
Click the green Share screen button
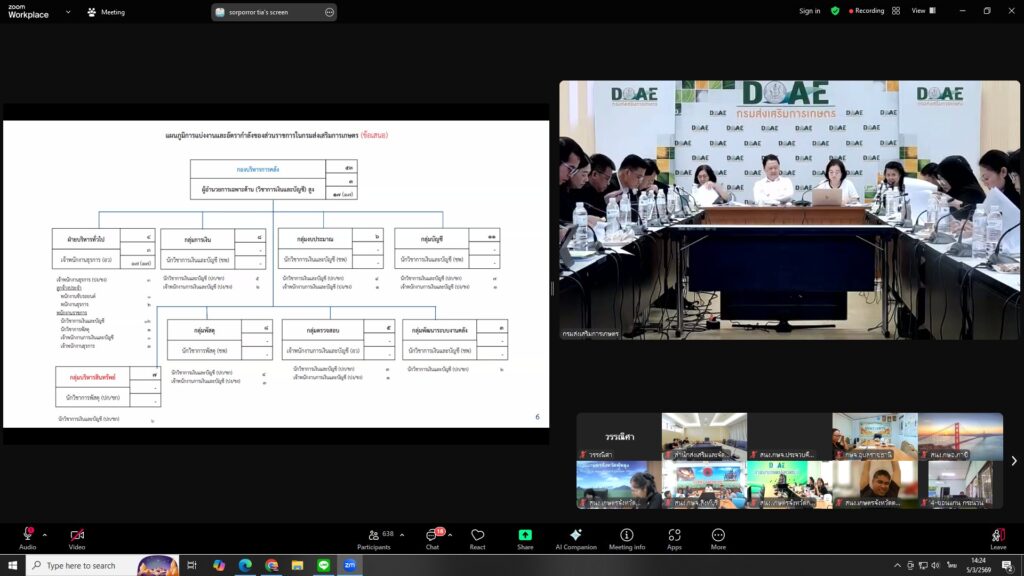tap(525, 538)
